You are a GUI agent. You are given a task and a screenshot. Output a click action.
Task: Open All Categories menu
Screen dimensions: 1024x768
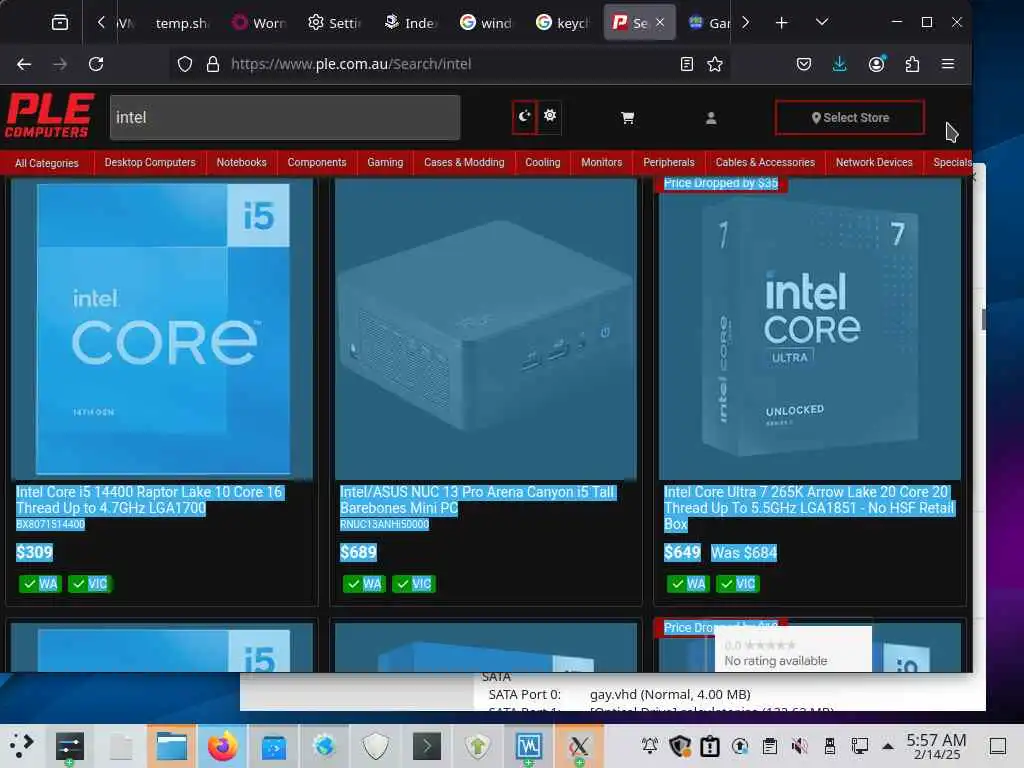[46, 163]
